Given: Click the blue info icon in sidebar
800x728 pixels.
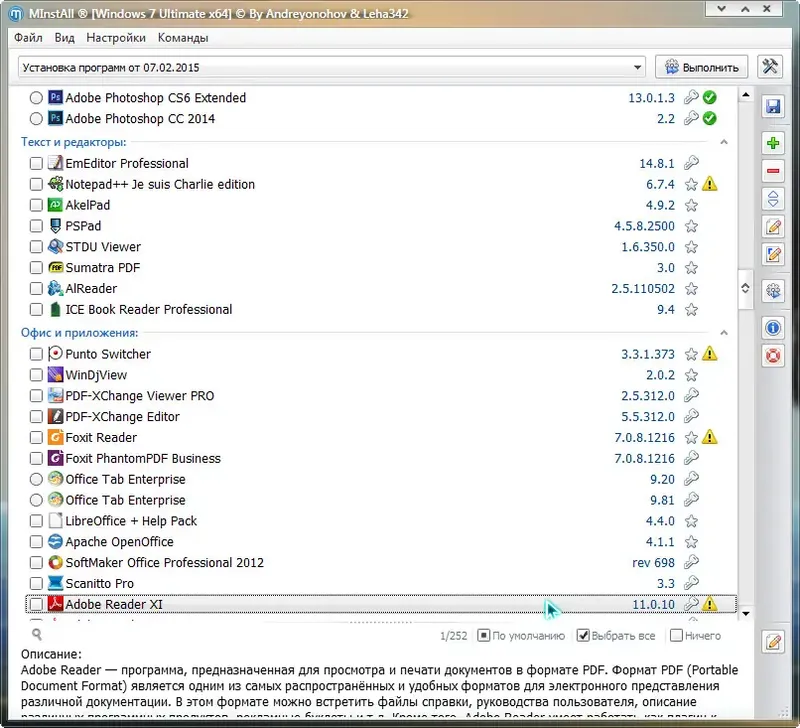Looking at the screenshot, I should tap(773, 328).
